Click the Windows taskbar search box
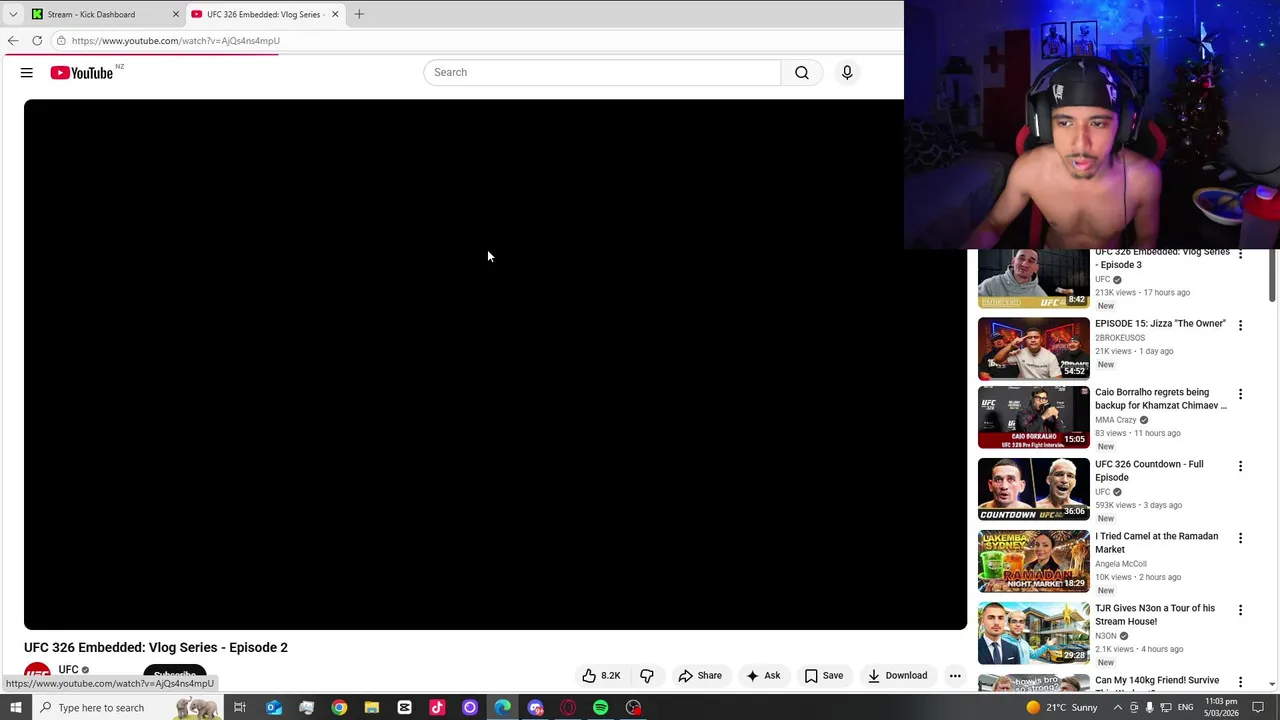The width and height of the screenshot is (1280, 720). click(126, 708)
